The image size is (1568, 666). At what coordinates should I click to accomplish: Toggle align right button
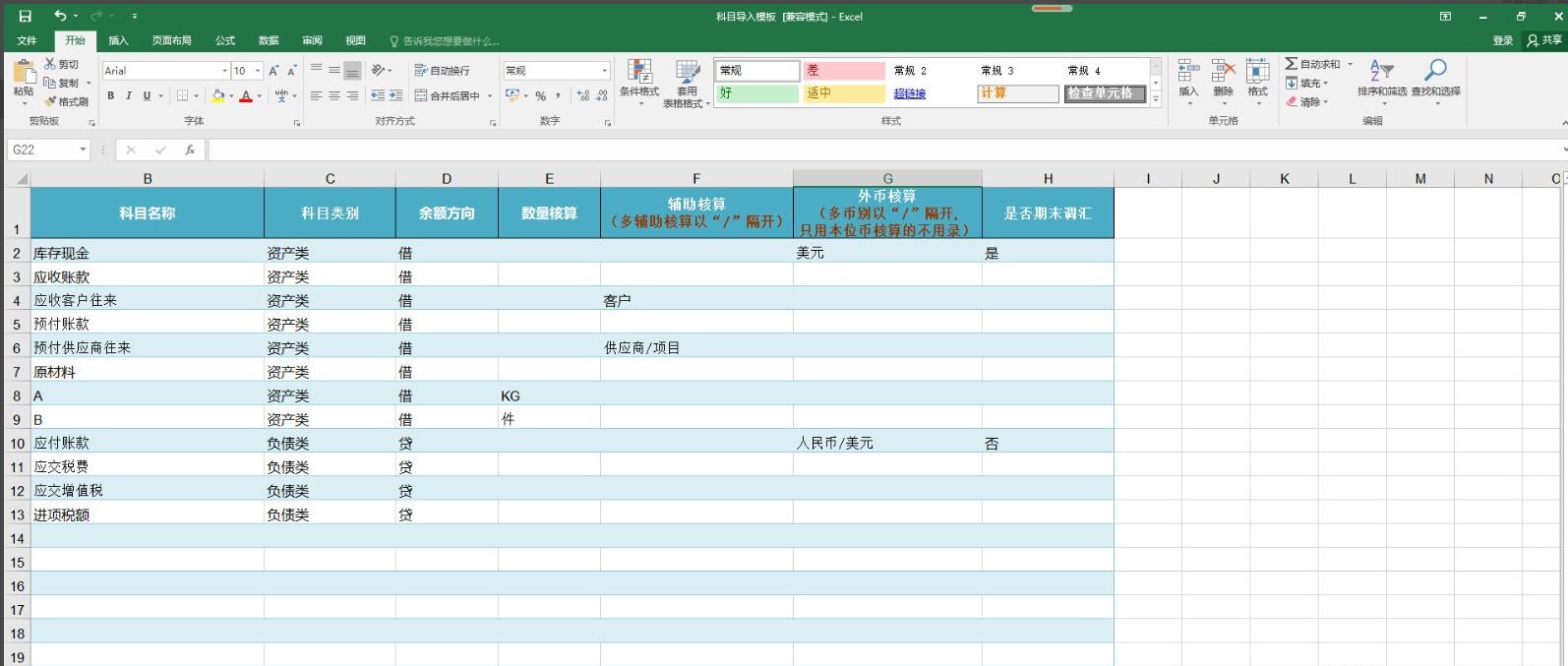pos(352,95)
